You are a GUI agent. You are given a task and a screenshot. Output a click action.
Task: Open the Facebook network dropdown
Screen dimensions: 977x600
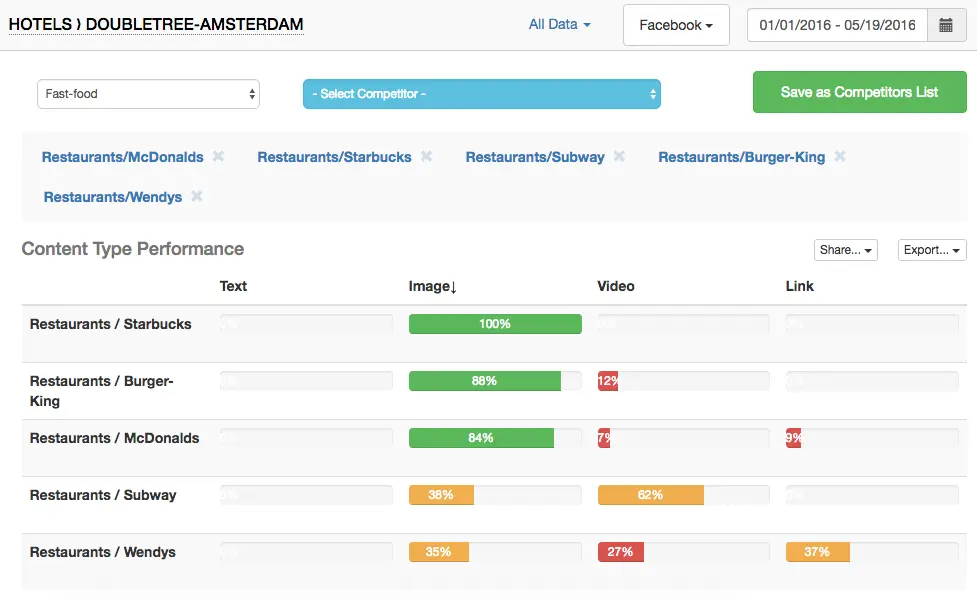tap(676, 25)
